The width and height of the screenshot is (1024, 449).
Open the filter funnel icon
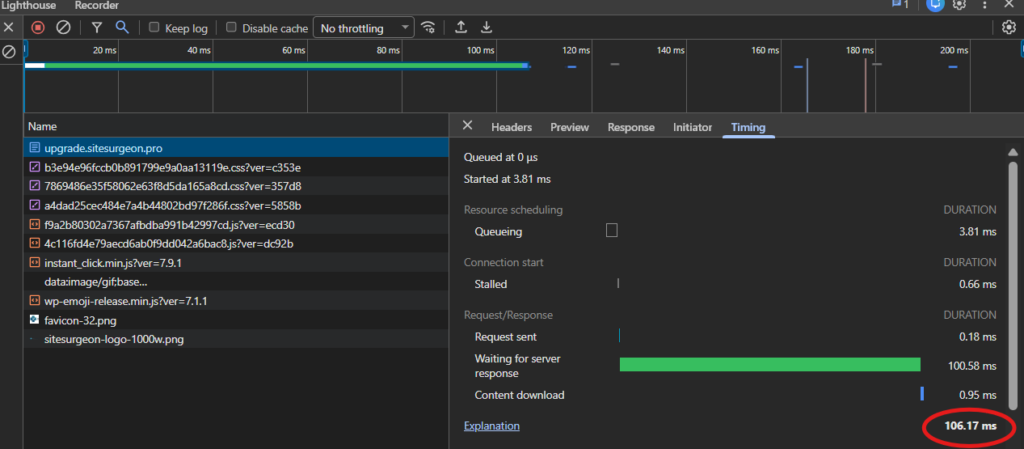(97, 27)
